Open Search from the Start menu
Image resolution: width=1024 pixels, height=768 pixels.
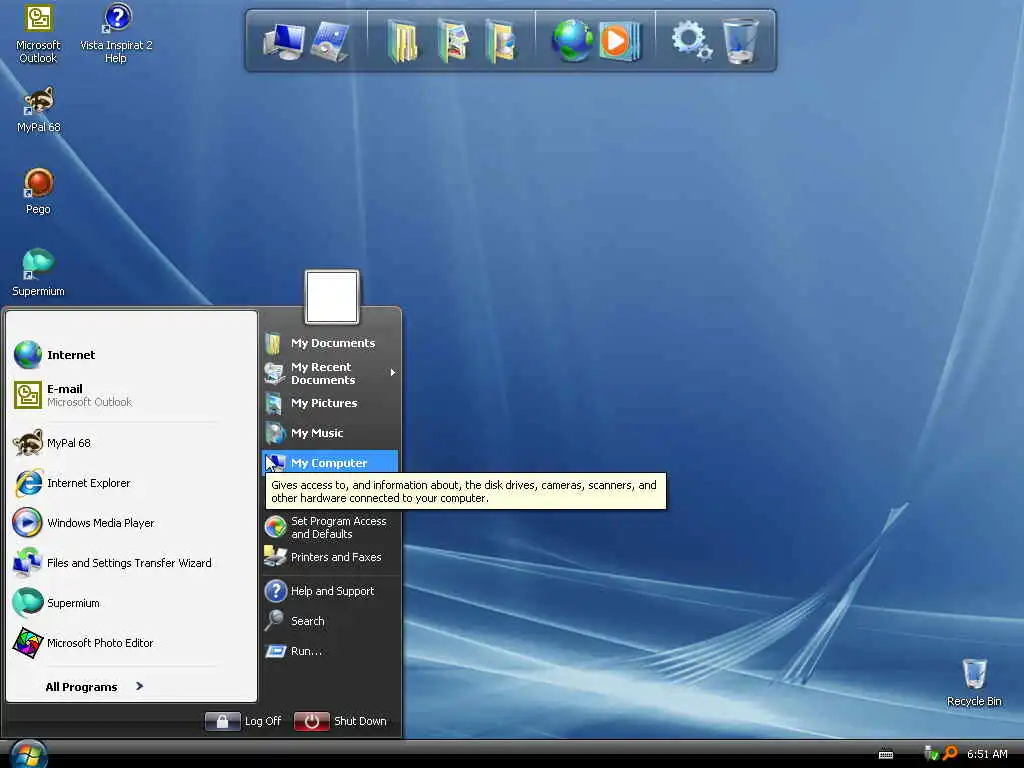330,621
